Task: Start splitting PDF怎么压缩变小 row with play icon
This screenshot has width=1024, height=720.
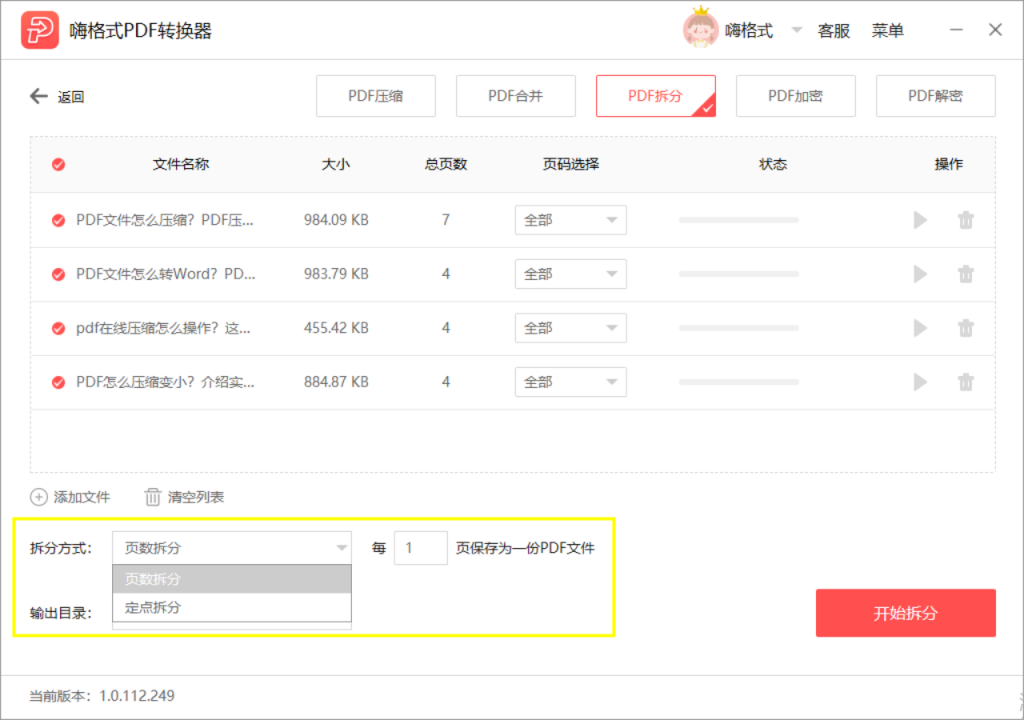Action: tap(920, 382)
